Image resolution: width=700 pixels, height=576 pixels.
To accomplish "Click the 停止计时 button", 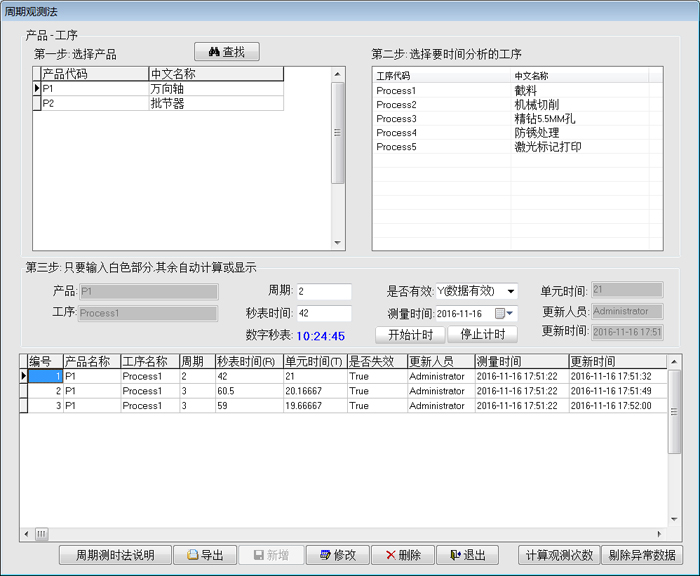I will (x=483, y=334).
